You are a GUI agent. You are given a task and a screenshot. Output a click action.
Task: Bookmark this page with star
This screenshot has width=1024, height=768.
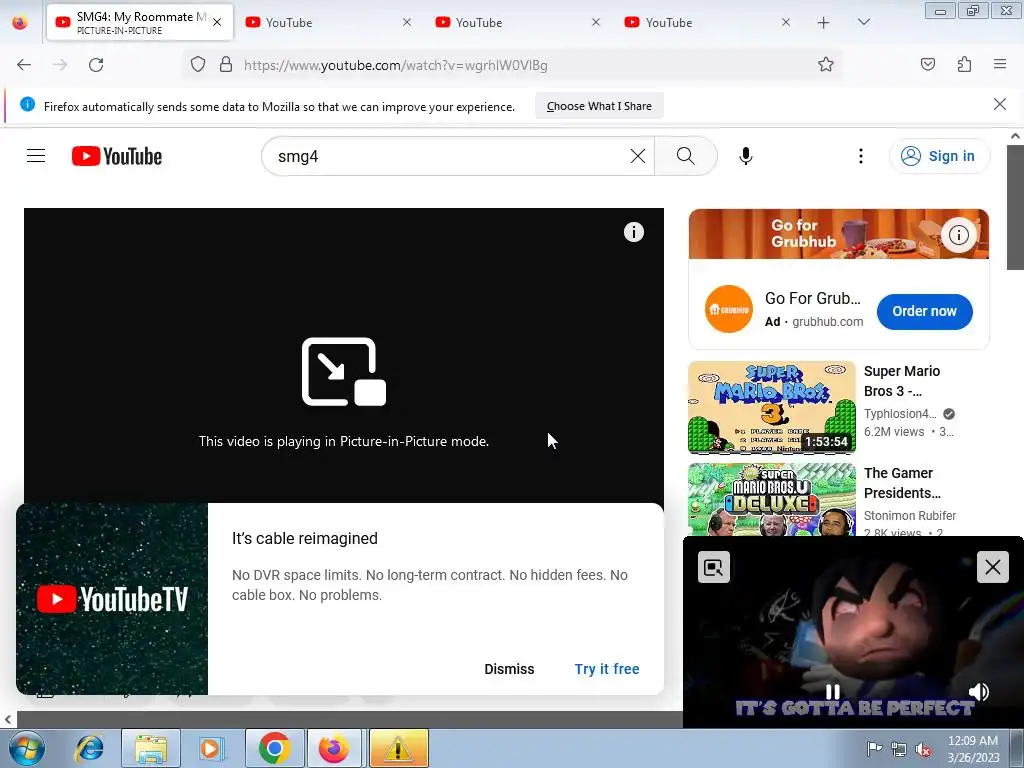click(825, 64)
